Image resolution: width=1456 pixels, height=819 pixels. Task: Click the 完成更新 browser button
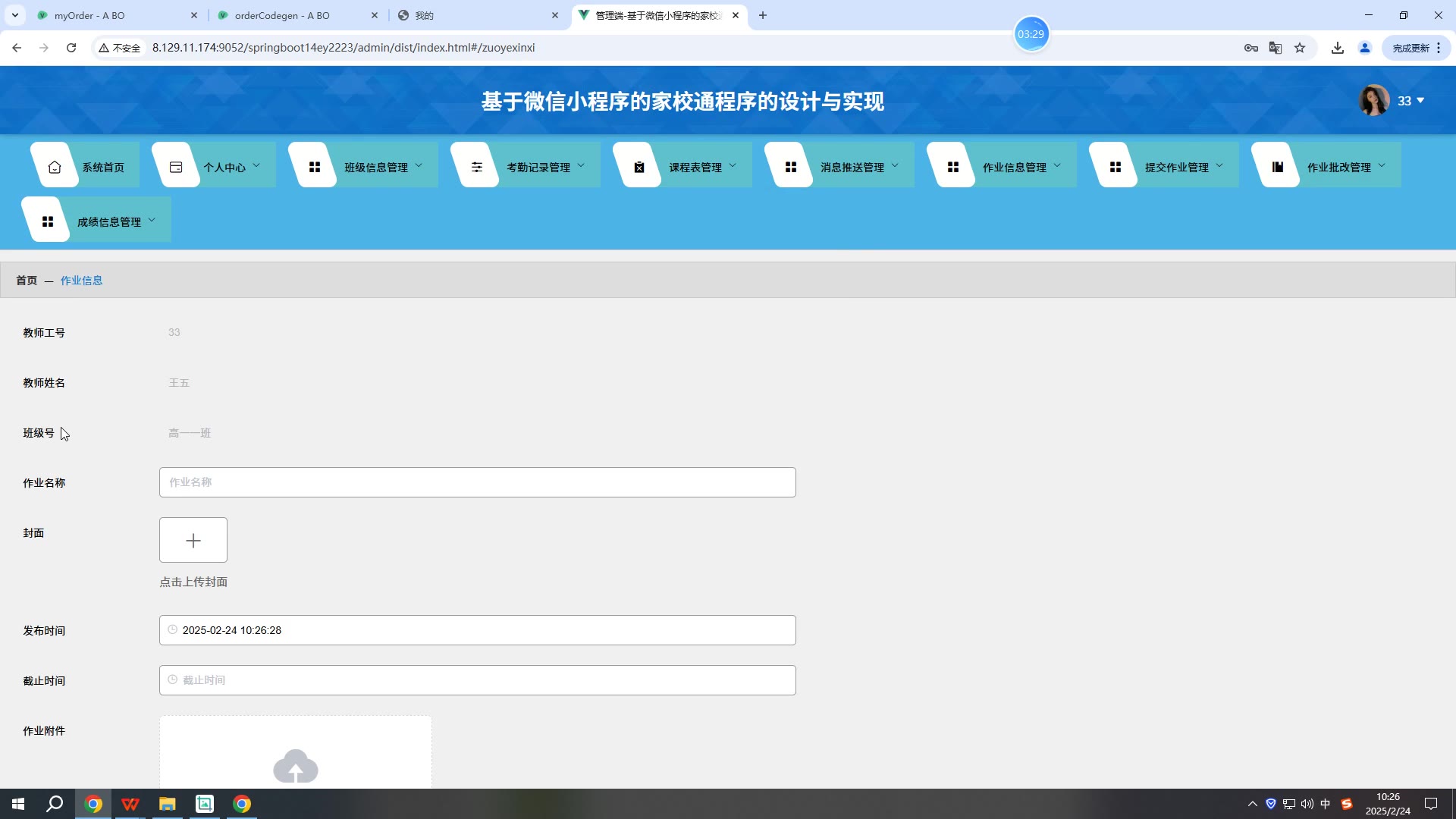(x=1410, y=48)
